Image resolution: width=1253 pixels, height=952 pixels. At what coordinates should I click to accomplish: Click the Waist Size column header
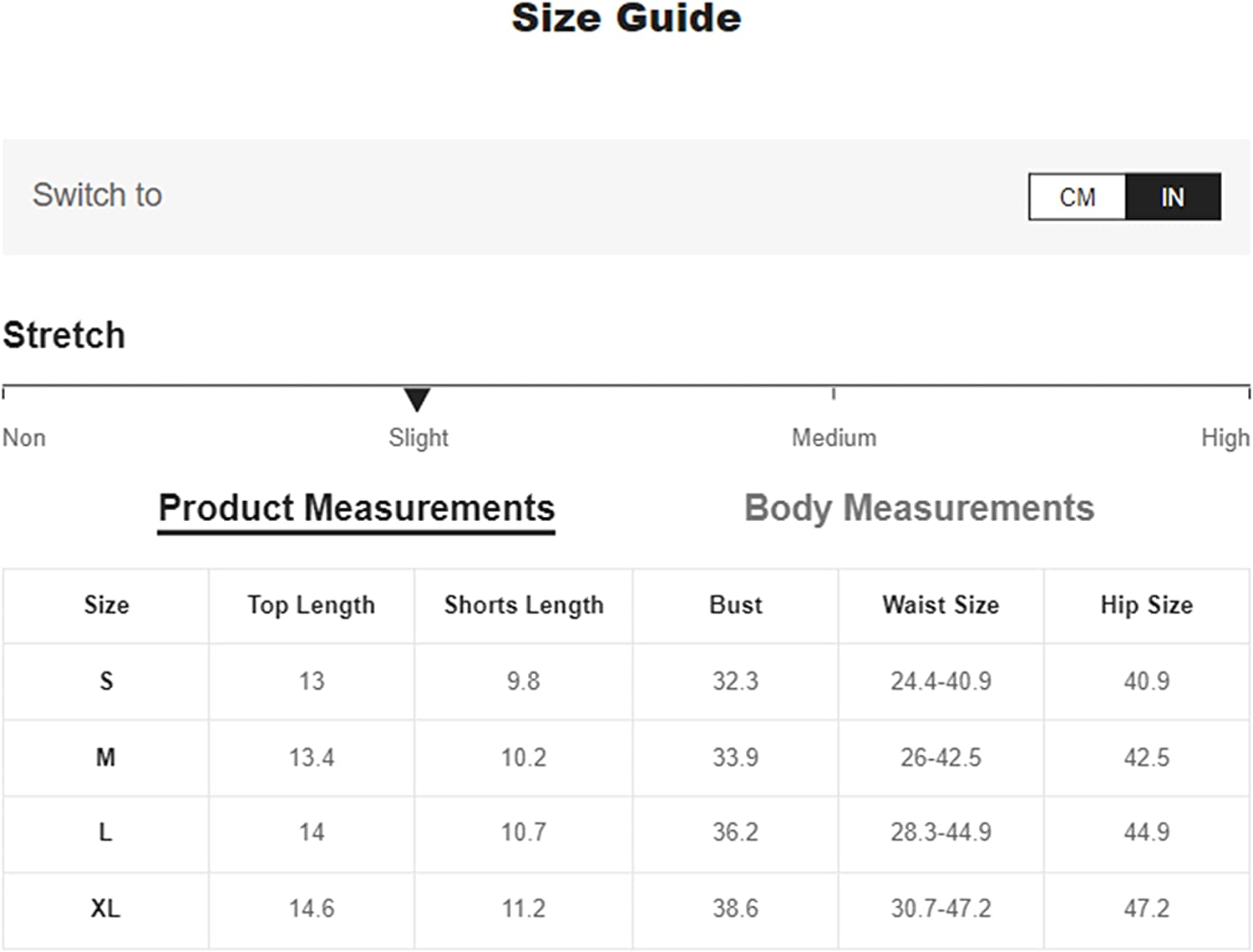tap(941, 605)
